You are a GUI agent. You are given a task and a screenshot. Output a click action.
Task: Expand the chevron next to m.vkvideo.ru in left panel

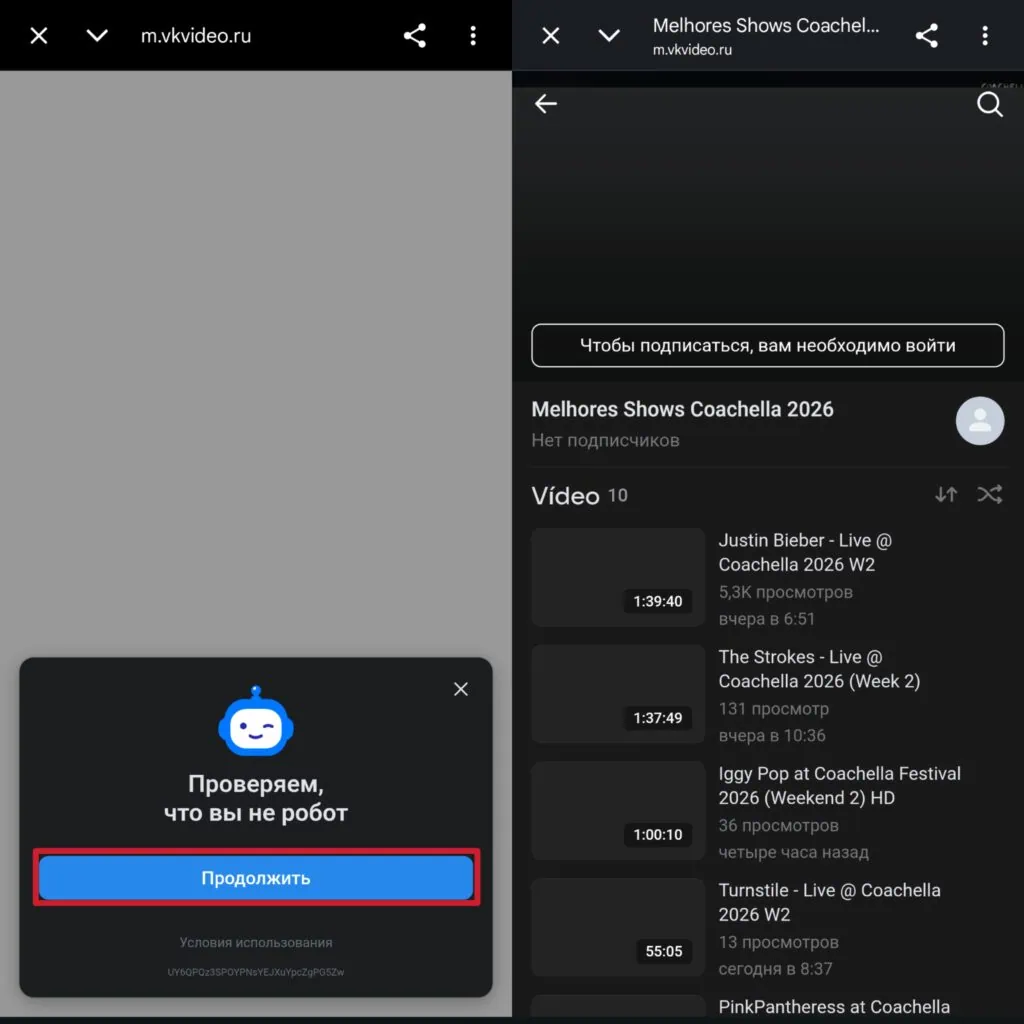click(x=97, y=35)
